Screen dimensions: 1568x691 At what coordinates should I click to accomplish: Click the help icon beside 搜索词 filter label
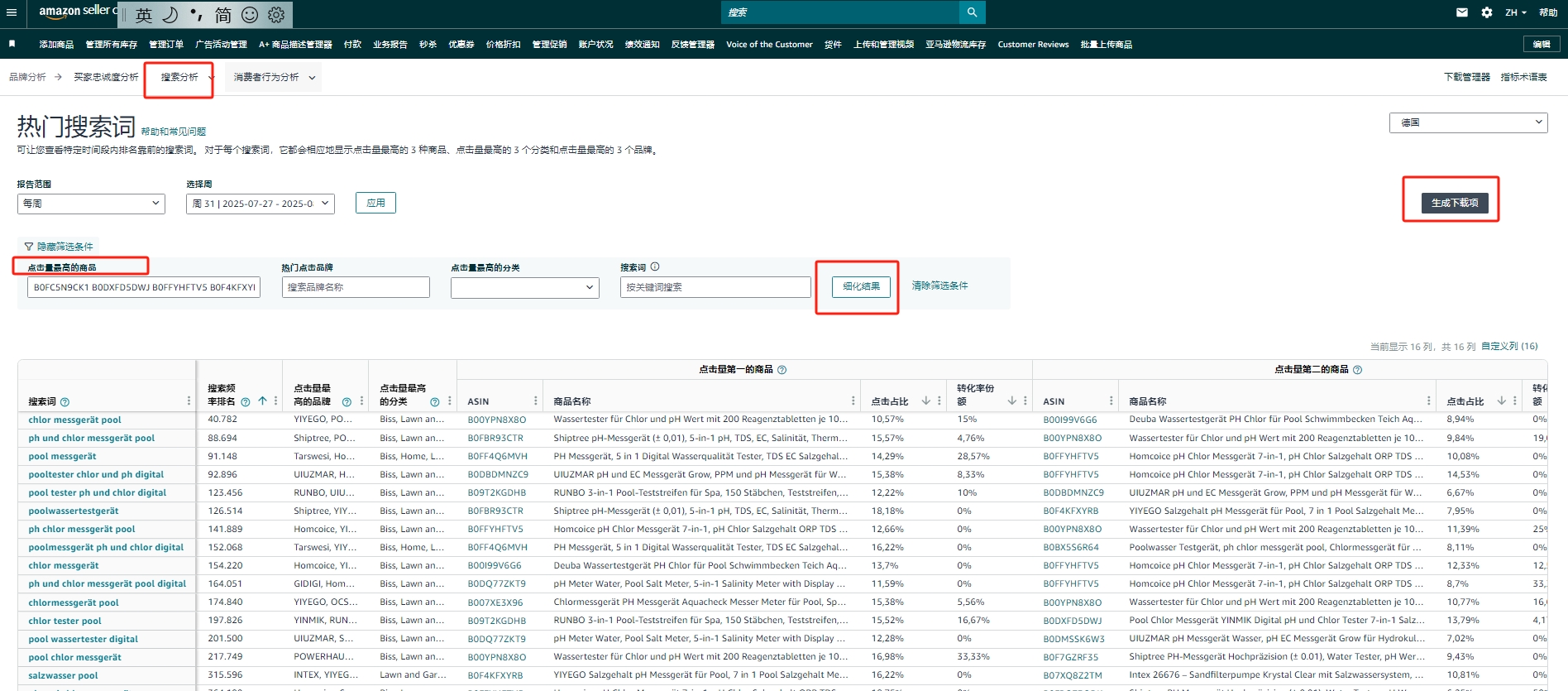pos(655,266)
